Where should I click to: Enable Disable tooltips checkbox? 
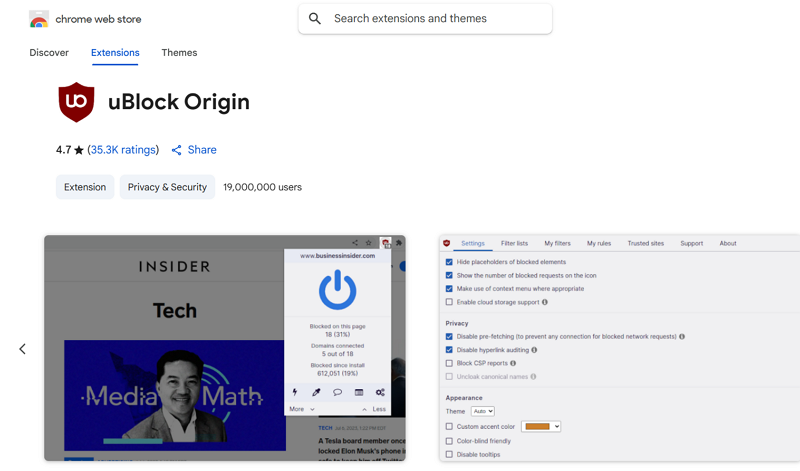tap(449, 454)
